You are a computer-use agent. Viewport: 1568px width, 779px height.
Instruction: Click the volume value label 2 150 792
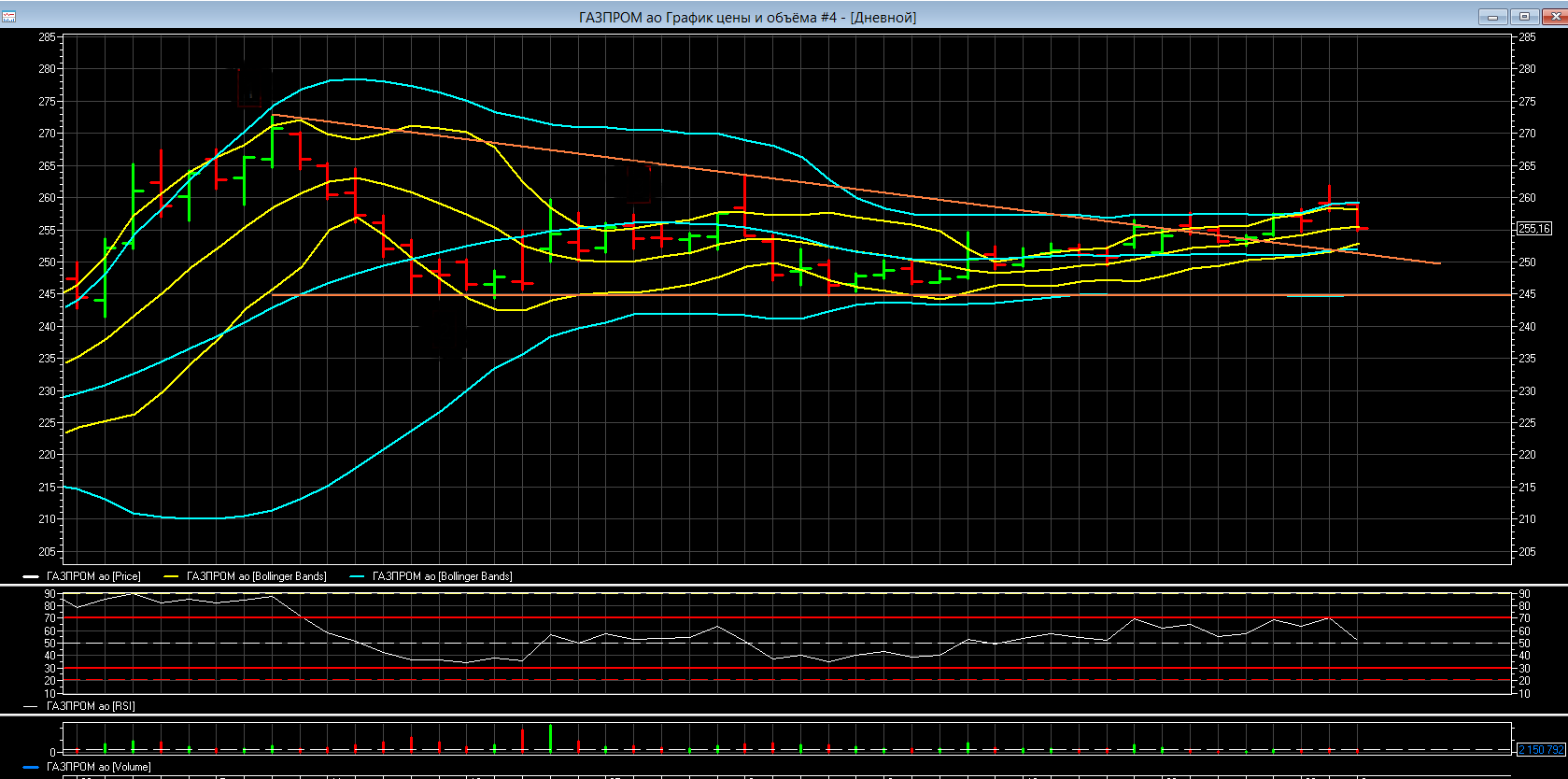[x=1541, y=750]
